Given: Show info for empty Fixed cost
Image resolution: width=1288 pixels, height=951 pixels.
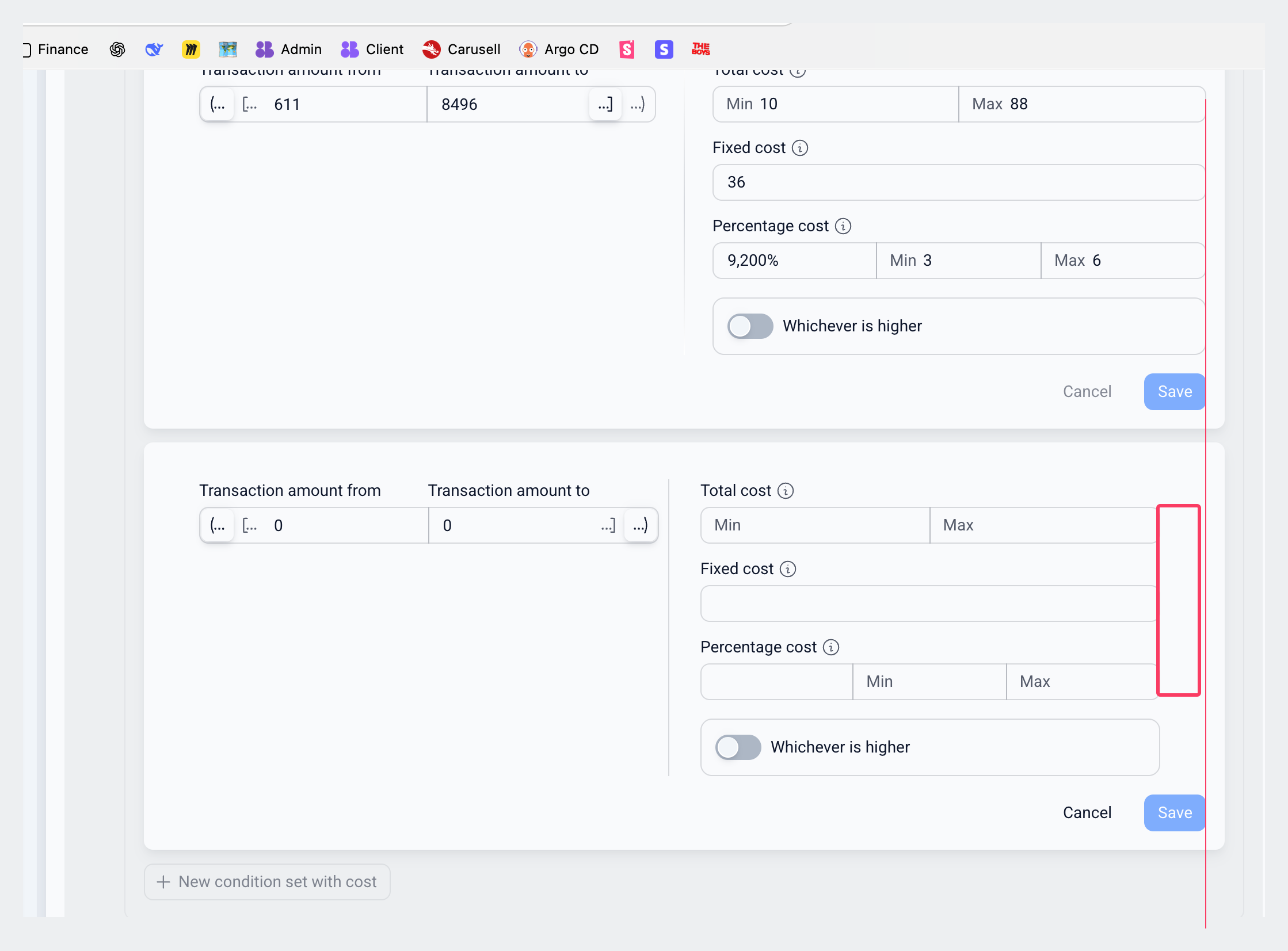Looking at the screenshot, I should [788, 570].
